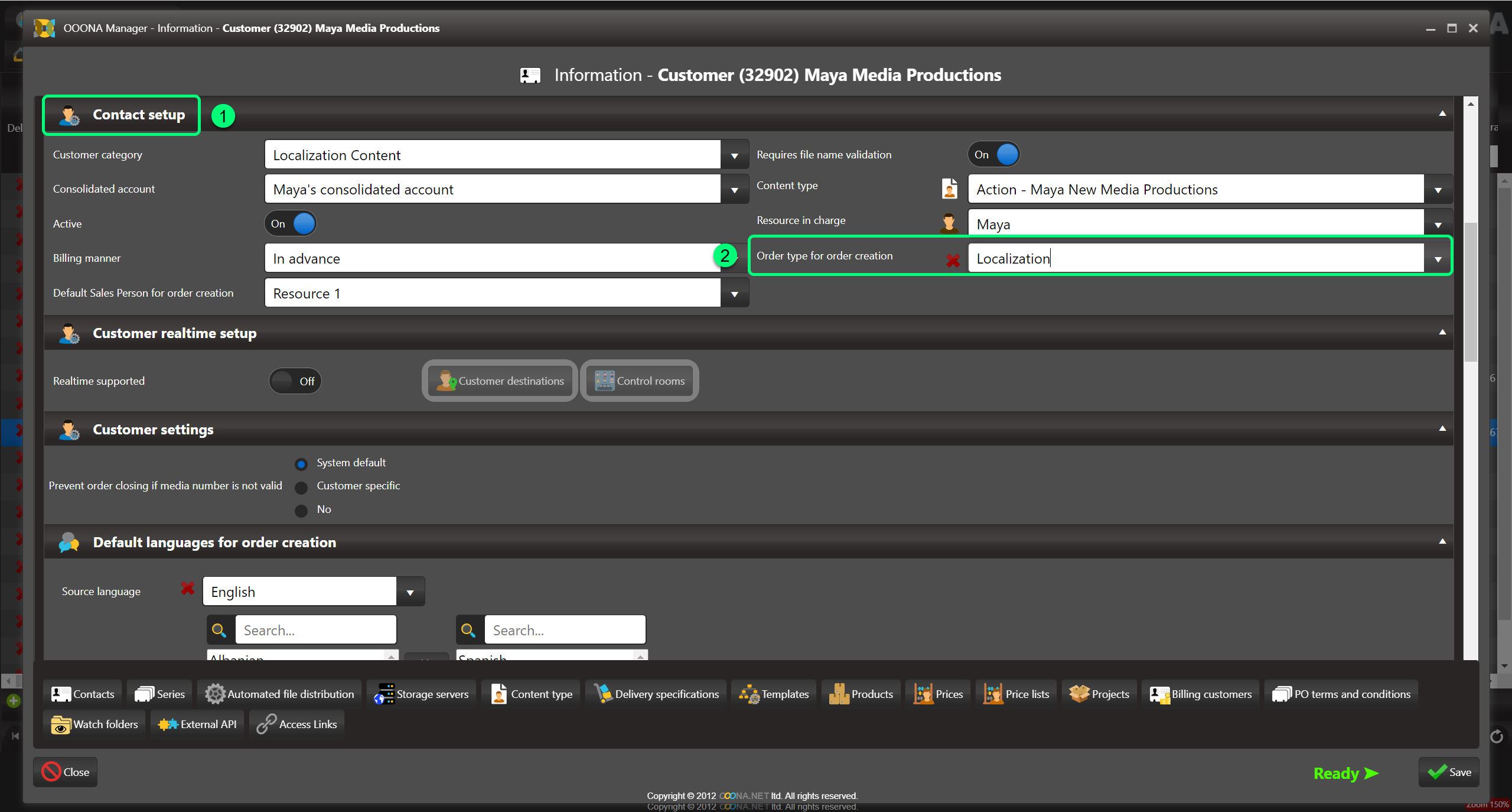
Task: Open Access Links
Action: pos(297,724)
